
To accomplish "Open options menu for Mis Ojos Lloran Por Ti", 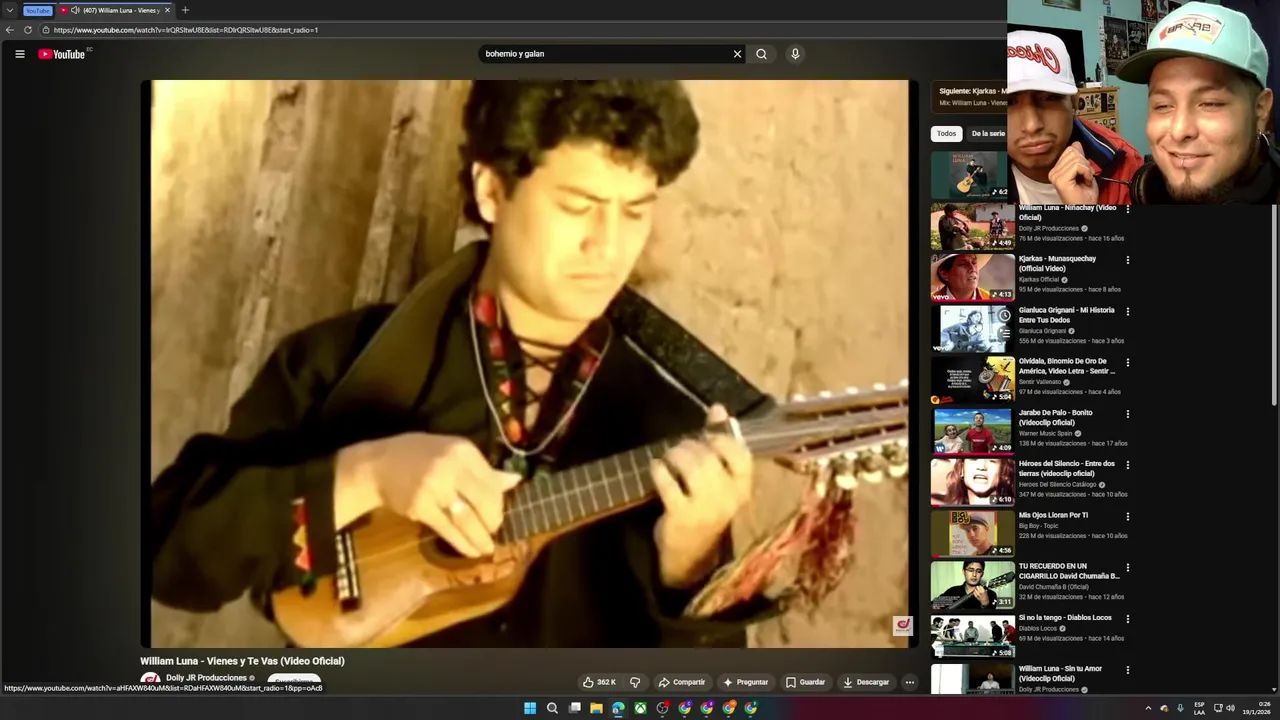I will [1127, 516].
